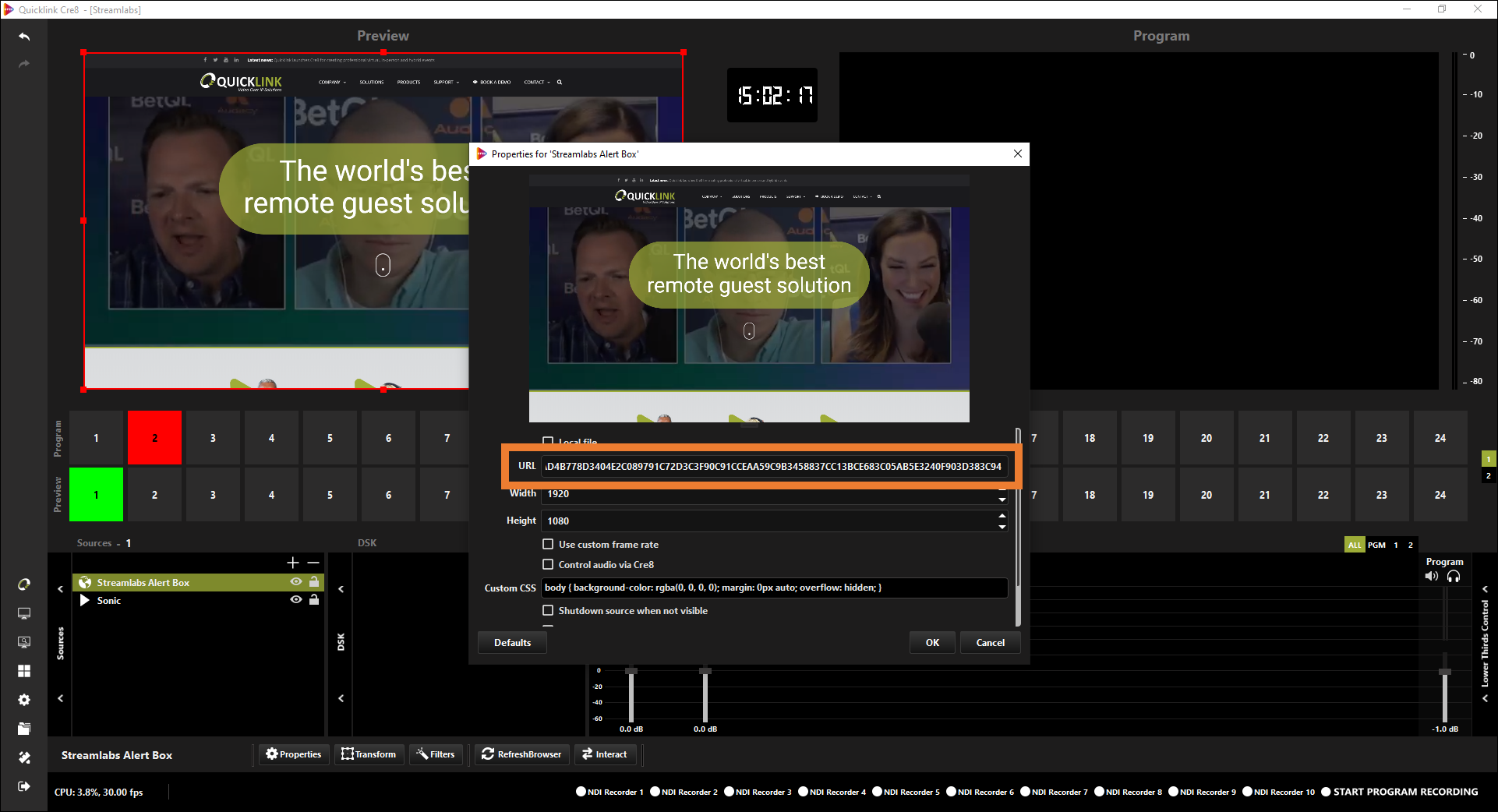Select the ALL audio mixer tab

(1355, 545)
